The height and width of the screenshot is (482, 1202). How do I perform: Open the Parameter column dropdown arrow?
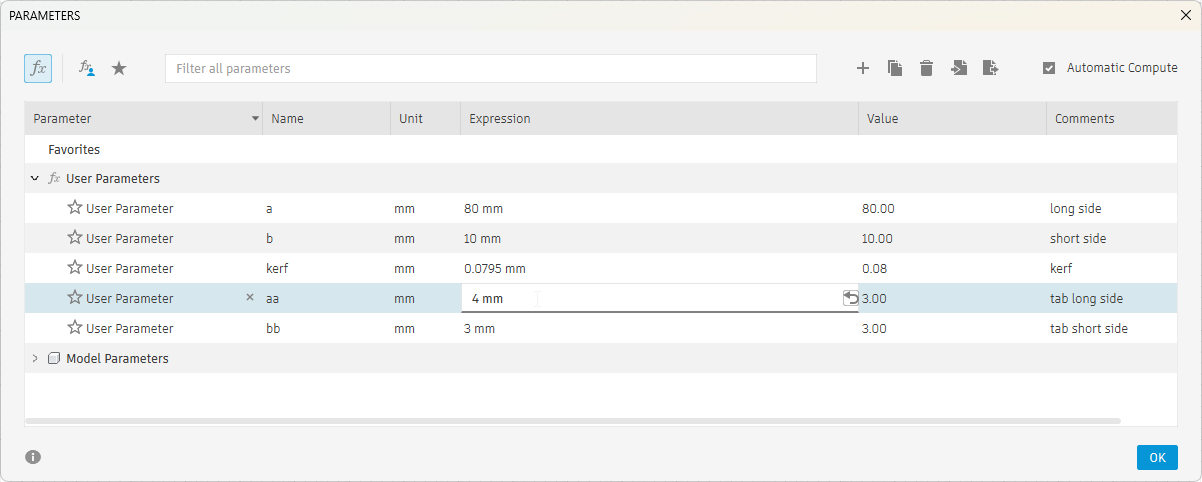coord(255,119)
